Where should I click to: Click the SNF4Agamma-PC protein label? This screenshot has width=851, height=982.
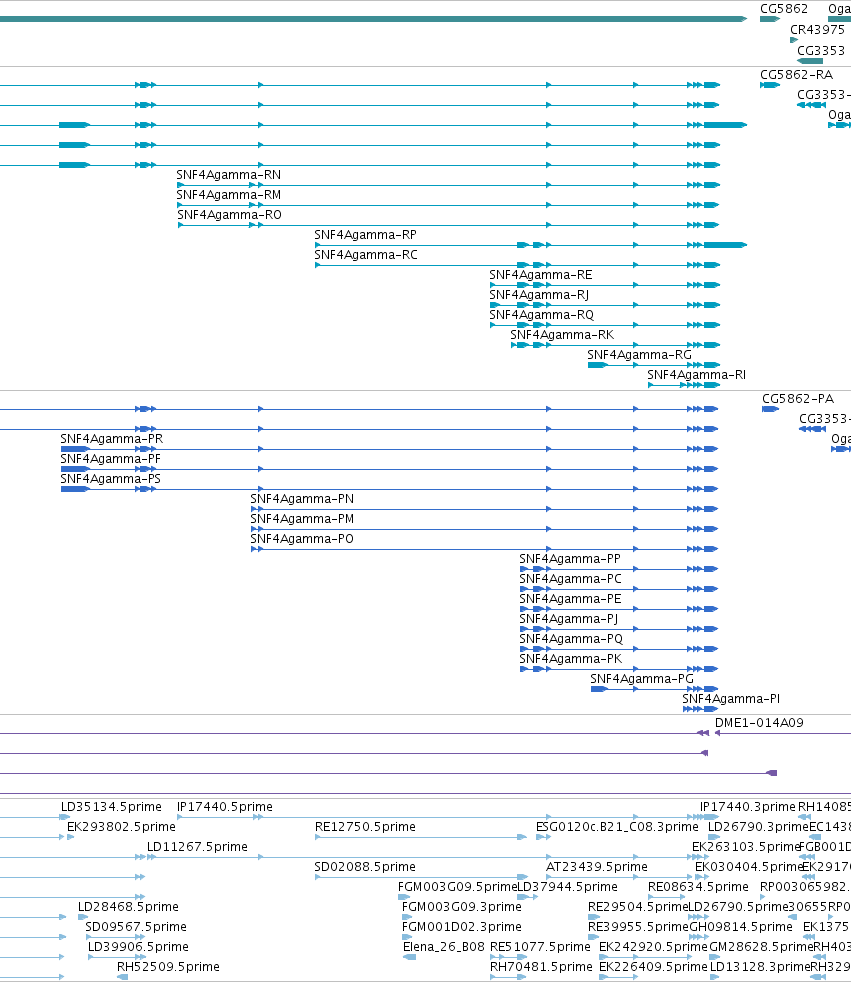(x=570, y=579)
